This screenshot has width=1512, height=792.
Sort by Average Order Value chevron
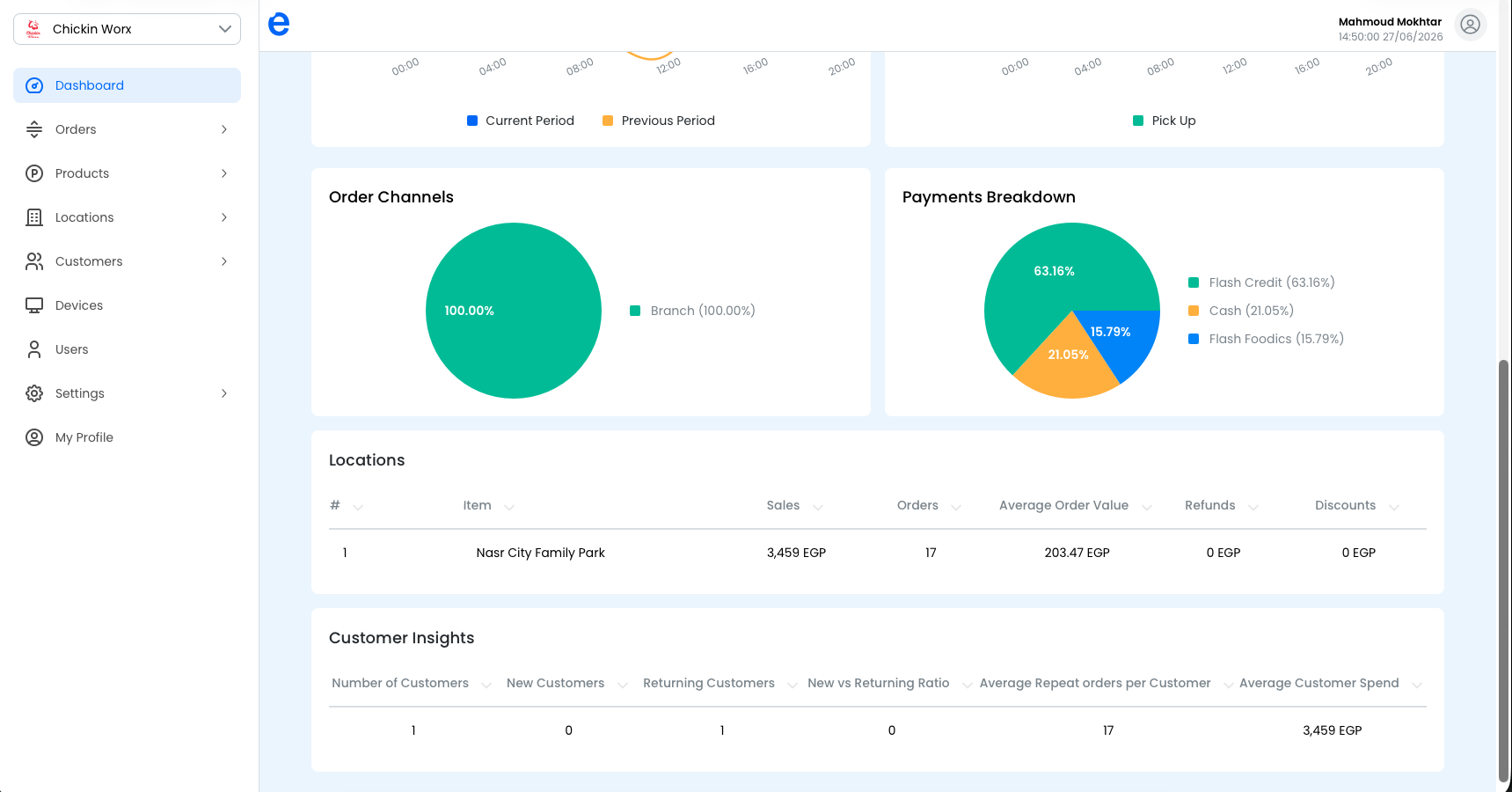[x=1147, y=506]
